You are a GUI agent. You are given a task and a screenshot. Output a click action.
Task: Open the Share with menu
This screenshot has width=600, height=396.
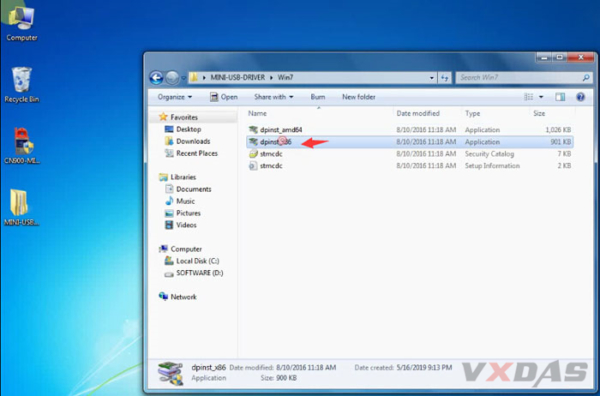pyautogui.click(x=274, y=97)
